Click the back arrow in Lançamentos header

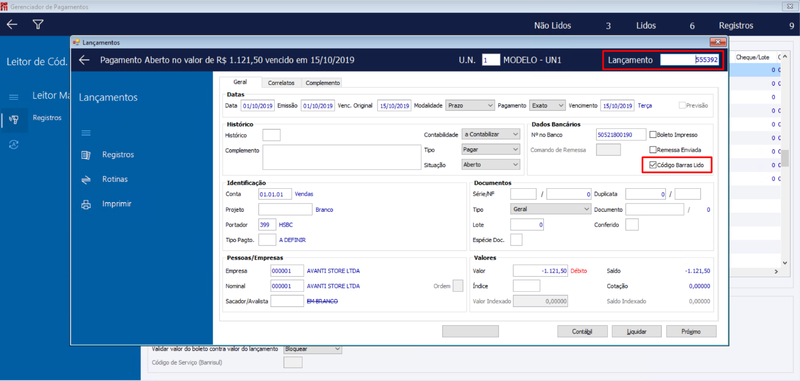(x=85, y=60)
